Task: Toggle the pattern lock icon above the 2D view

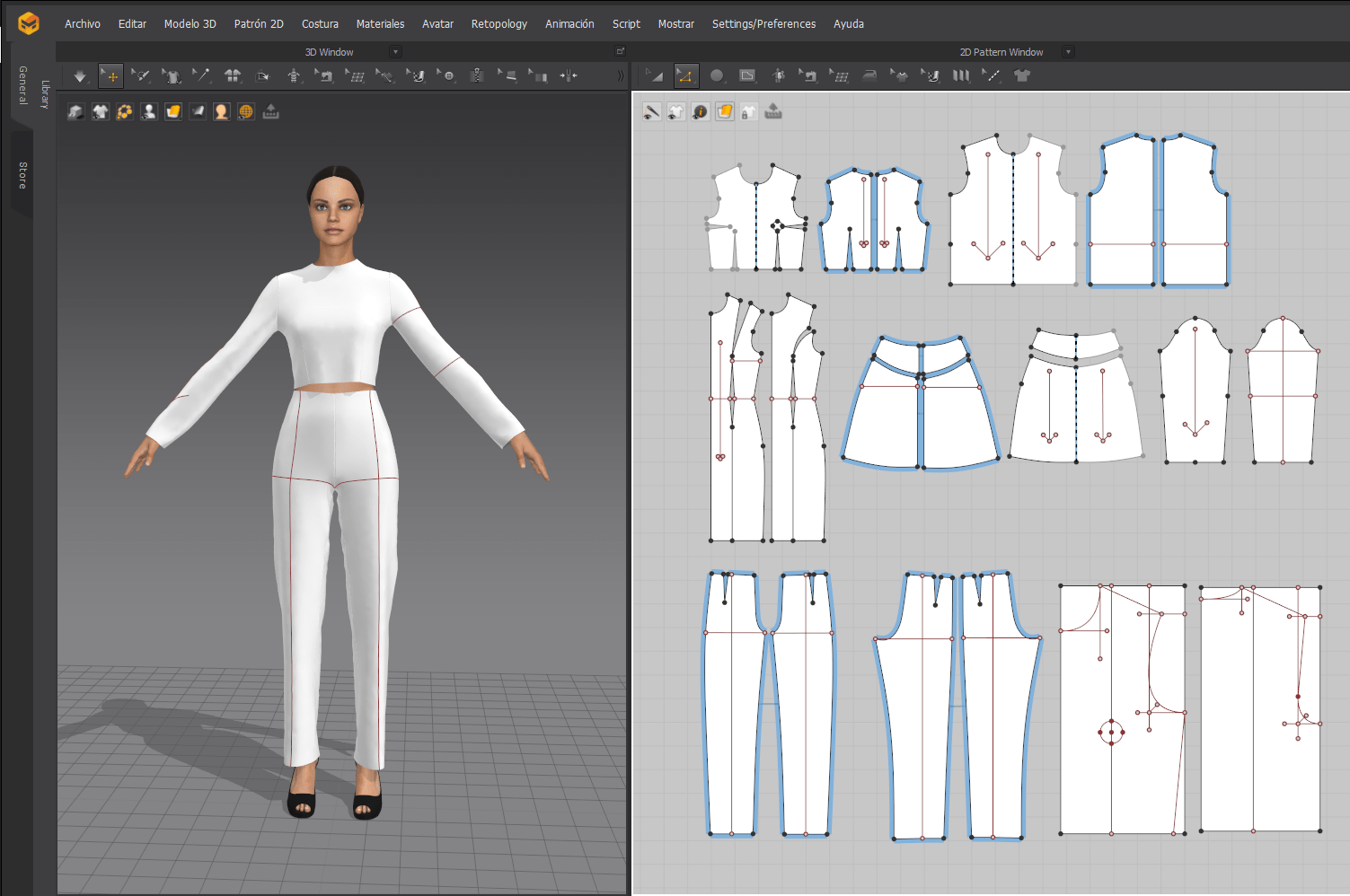Action: [749, 111]
